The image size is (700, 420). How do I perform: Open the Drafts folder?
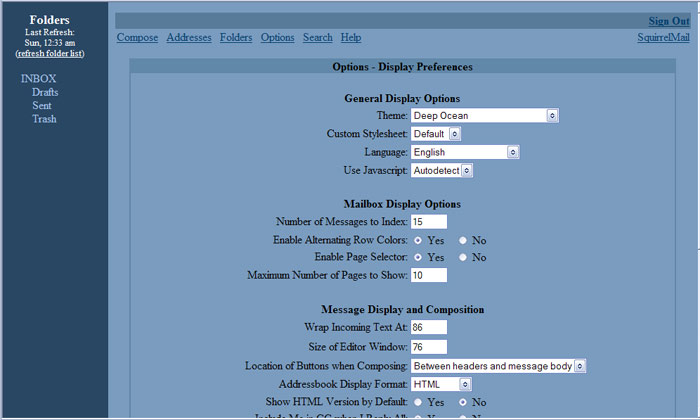(45, 92)
